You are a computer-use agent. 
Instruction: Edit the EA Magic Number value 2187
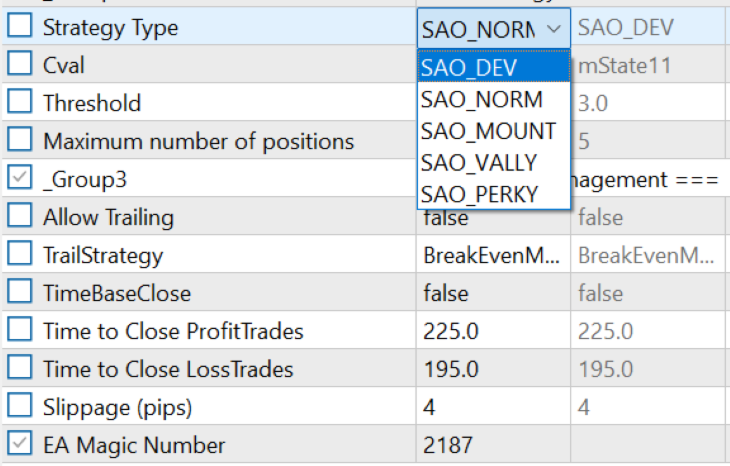491,445
